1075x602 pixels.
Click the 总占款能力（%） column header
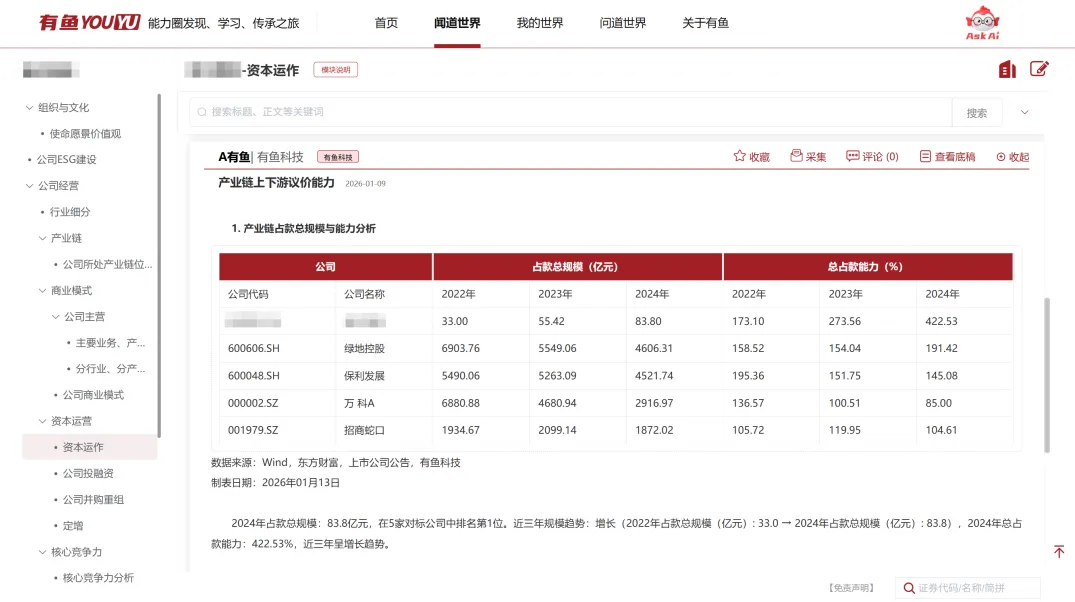[868, 267]
